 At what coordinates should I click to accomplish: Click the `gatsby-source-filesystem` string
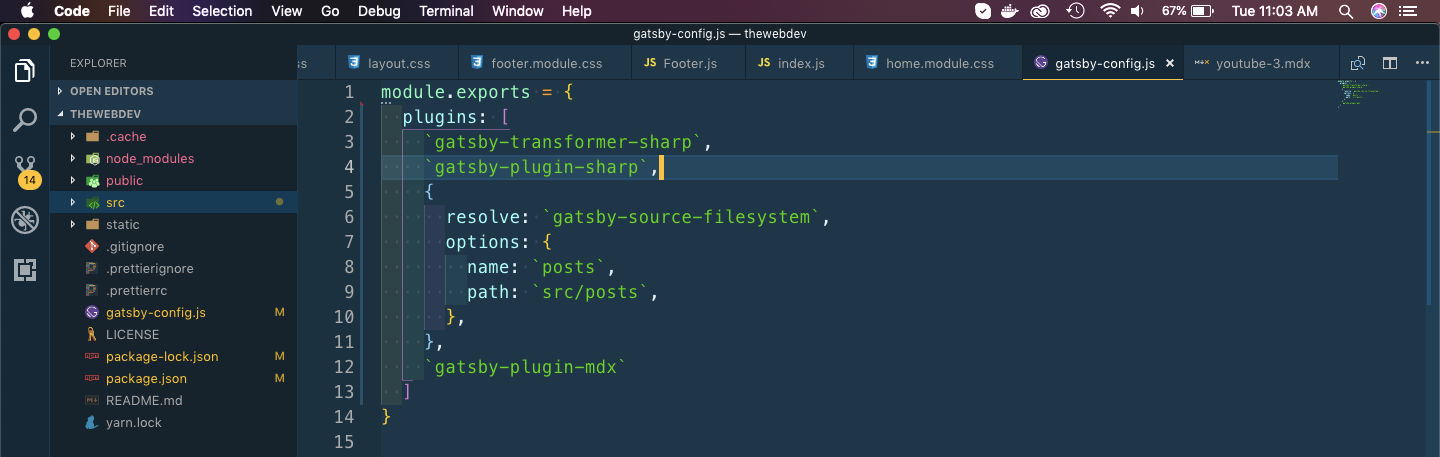click(x=682, y=217)
